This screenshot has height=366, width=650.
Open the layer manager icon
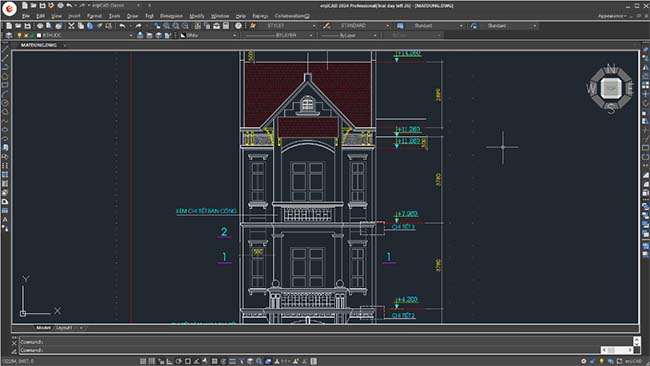click(x=9, y=35)
